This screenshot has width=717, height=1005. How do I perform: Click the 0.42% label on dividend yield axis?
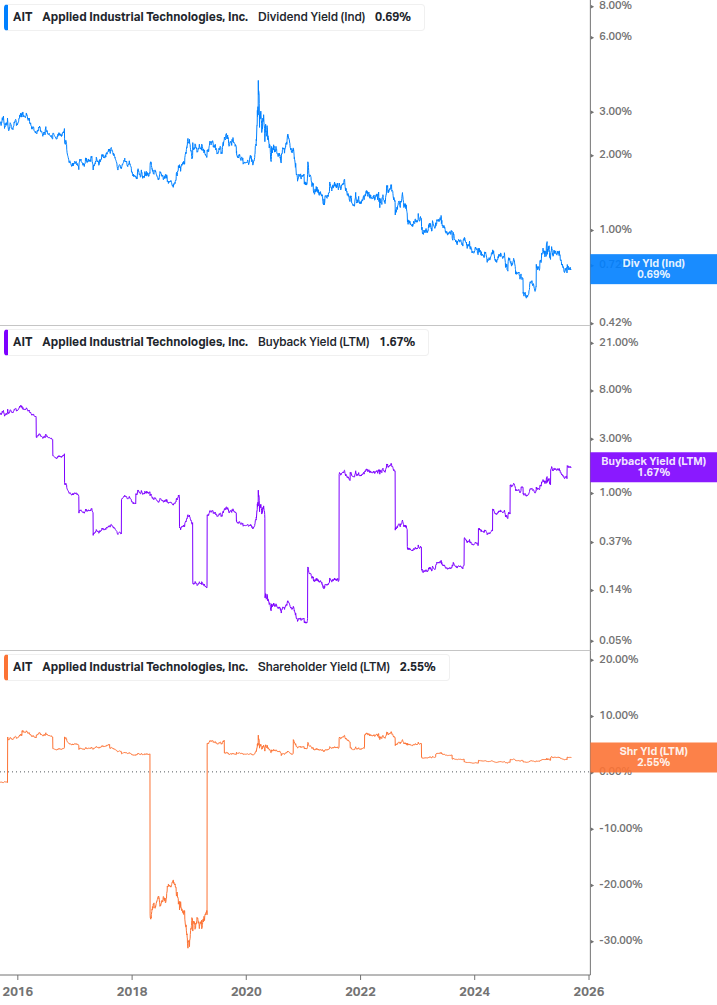pyautogui.click(x=615, y=323)
